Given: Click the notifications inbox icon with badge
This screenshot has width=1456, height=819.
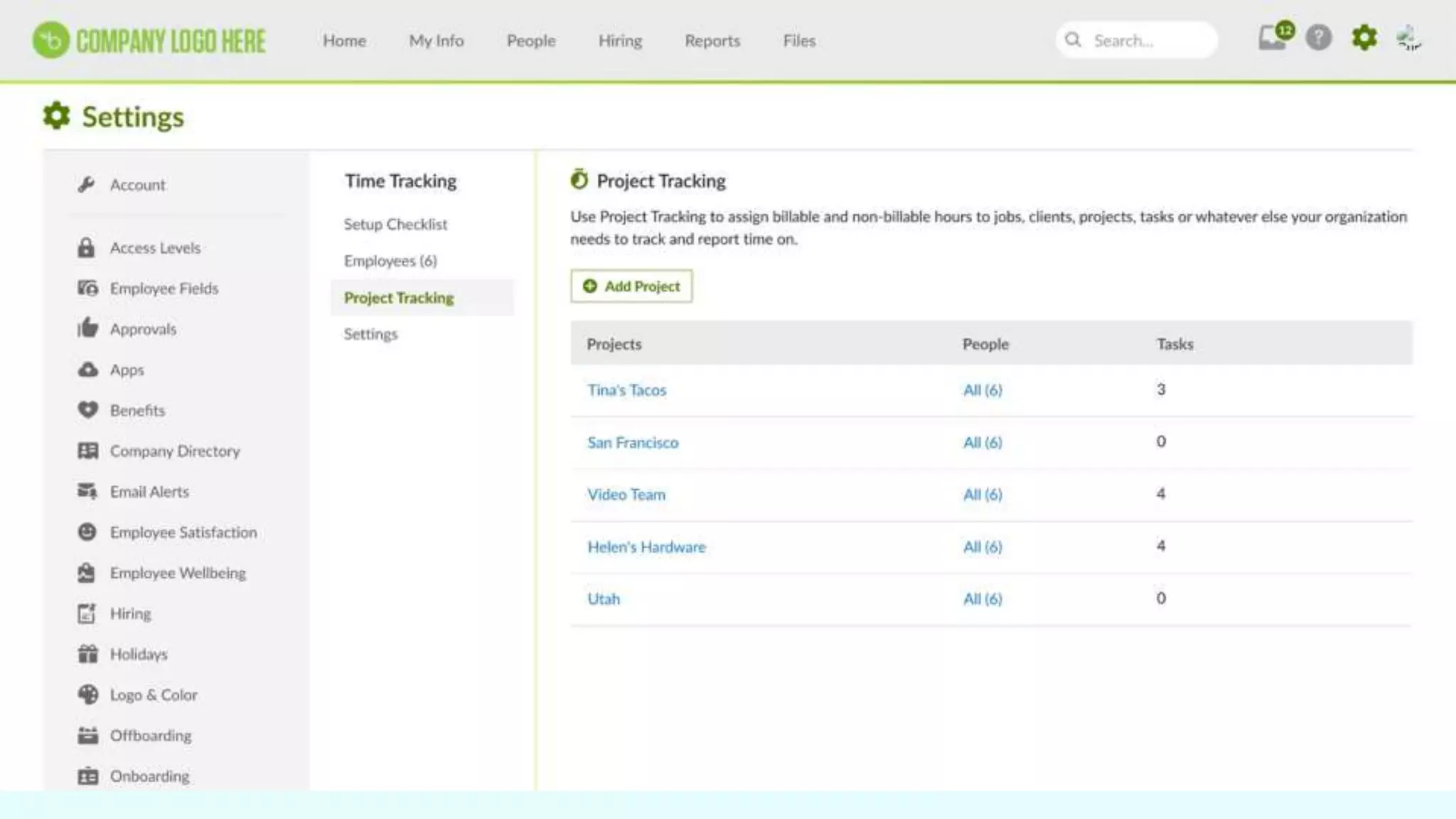Looking at the screenshot, I should coord(1272,38).
